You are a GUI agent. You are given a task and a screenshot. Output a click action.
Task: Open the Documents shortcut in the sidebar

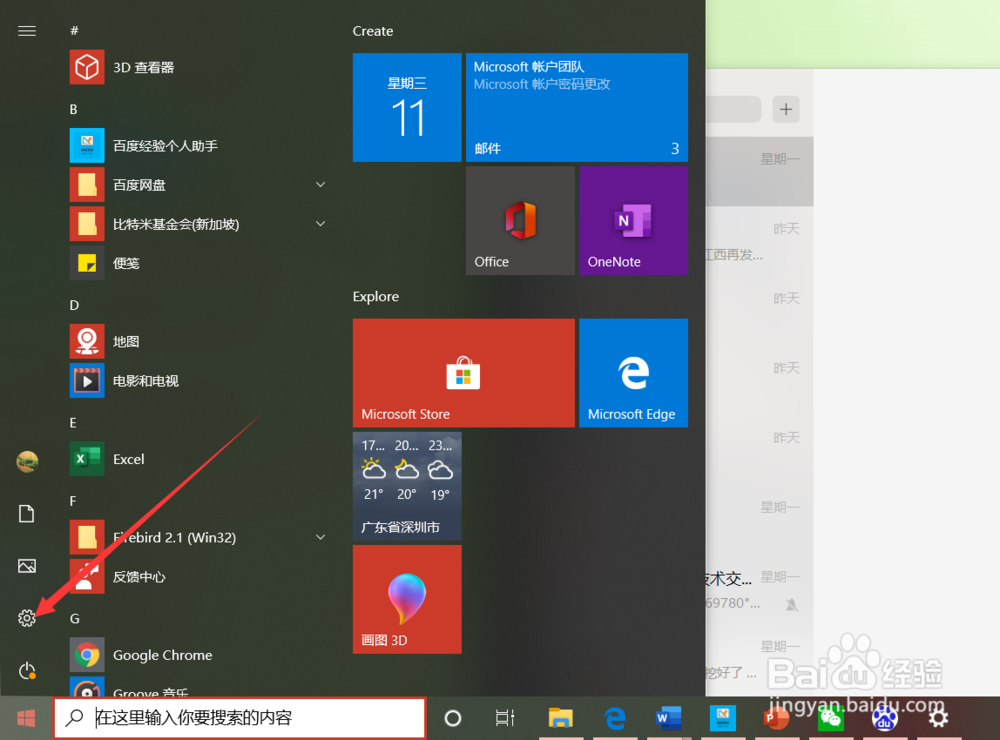27,513
